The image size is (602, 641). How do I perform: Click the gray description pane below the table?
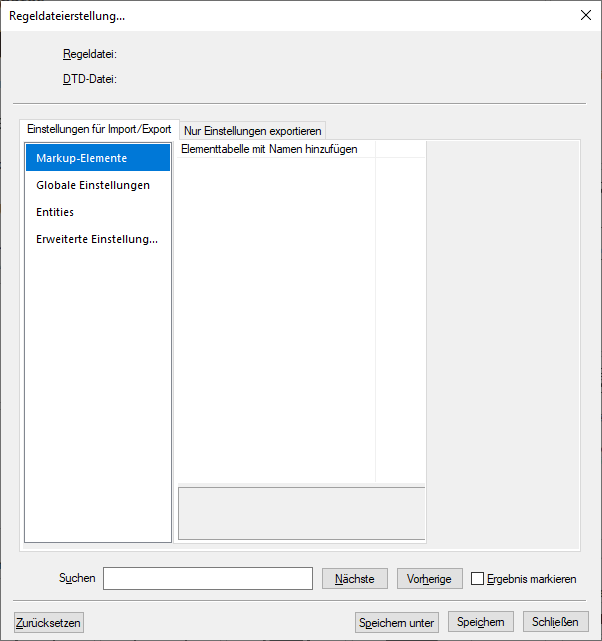click(301, 513)
